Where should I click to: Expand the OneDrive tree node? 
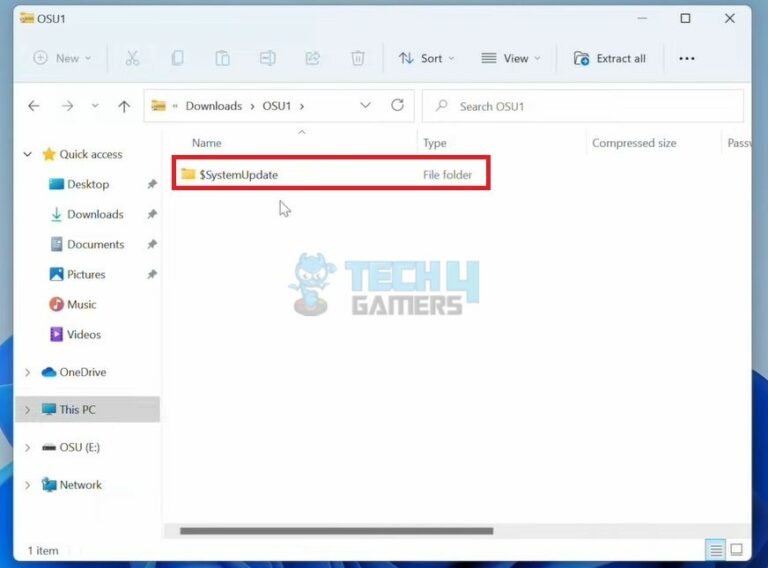point(27,372)
